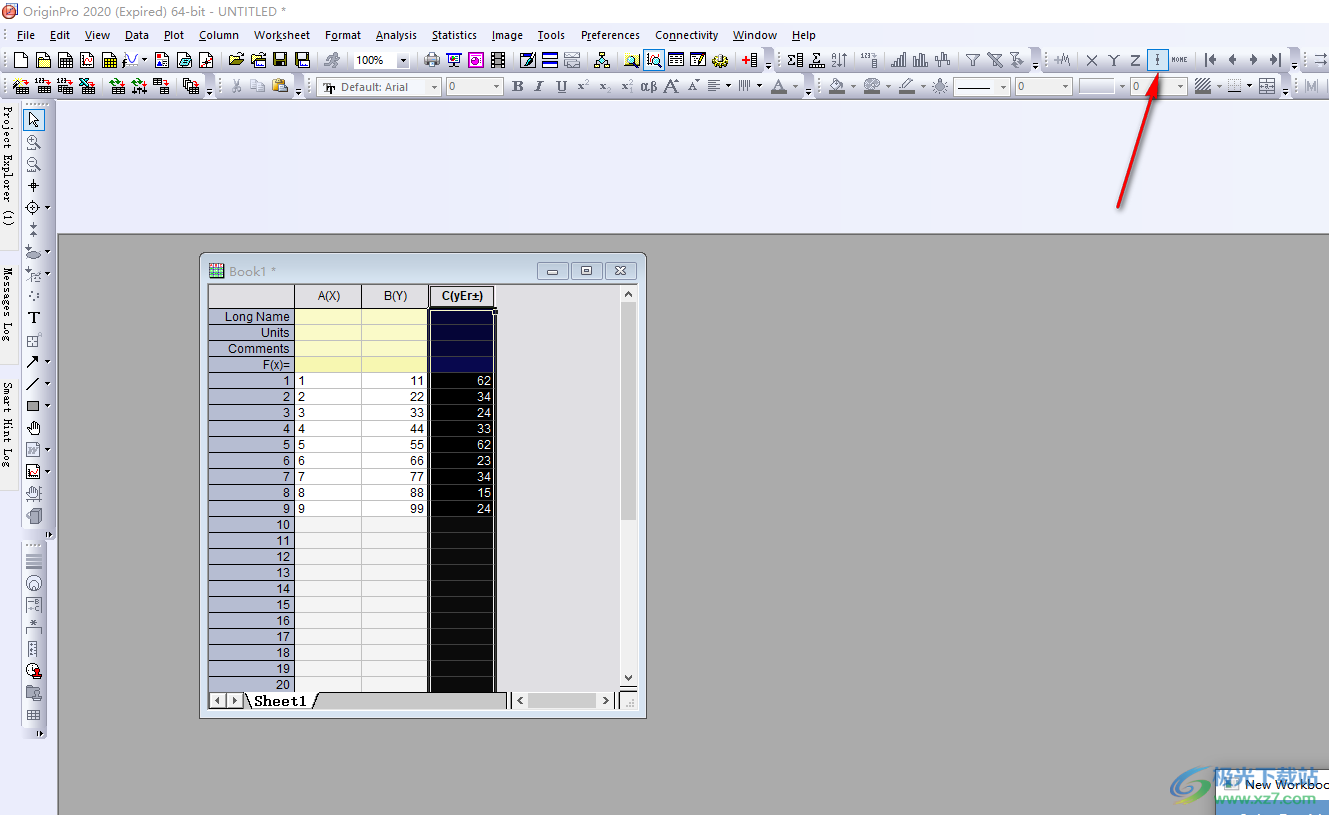Click the Statistics on Columns sigma icon
Viewport: 1329px width, 815px height.
(795, 60)
